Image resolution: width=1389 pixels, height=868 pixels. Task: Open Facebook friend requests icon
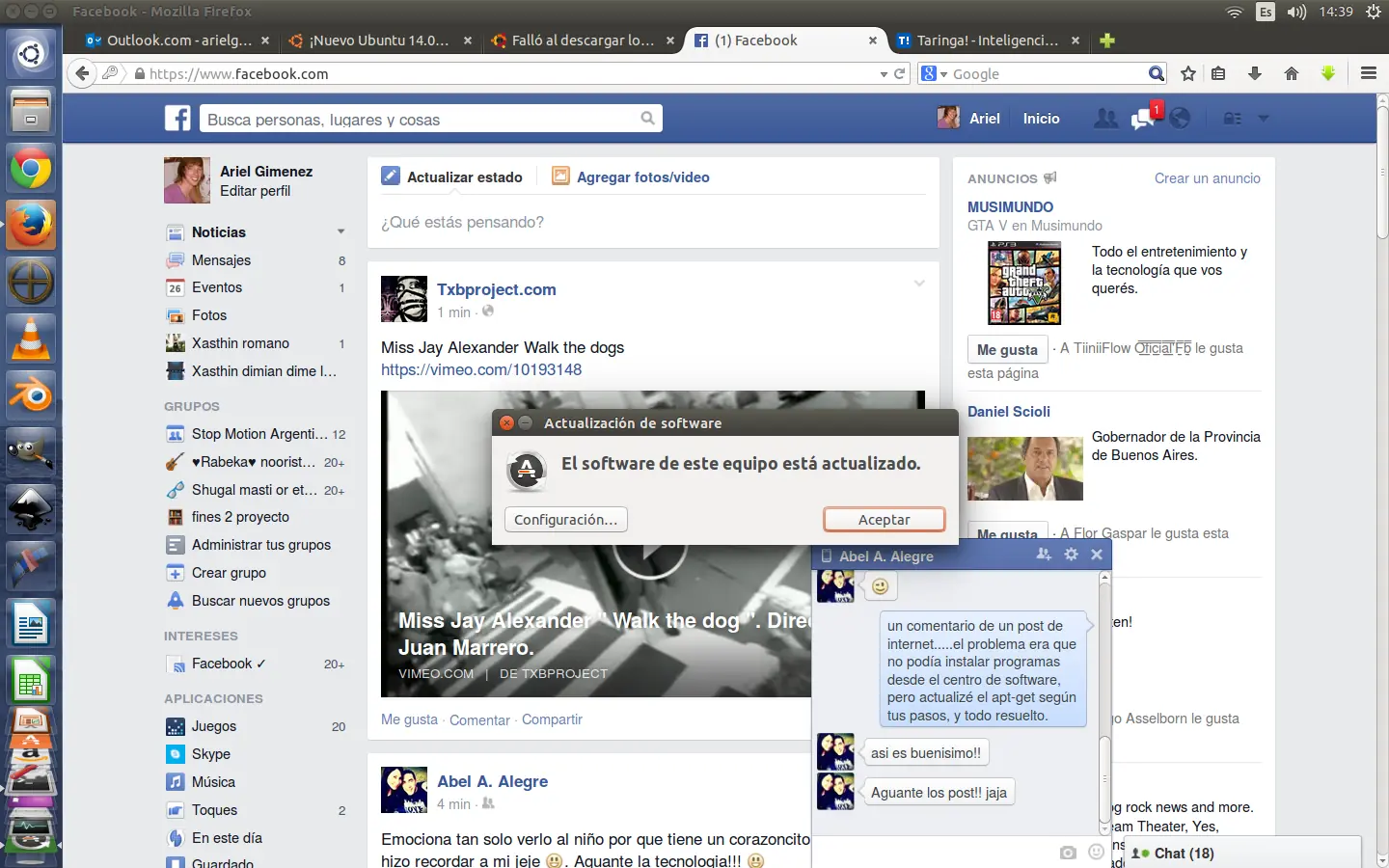(x=1105, y=119)
